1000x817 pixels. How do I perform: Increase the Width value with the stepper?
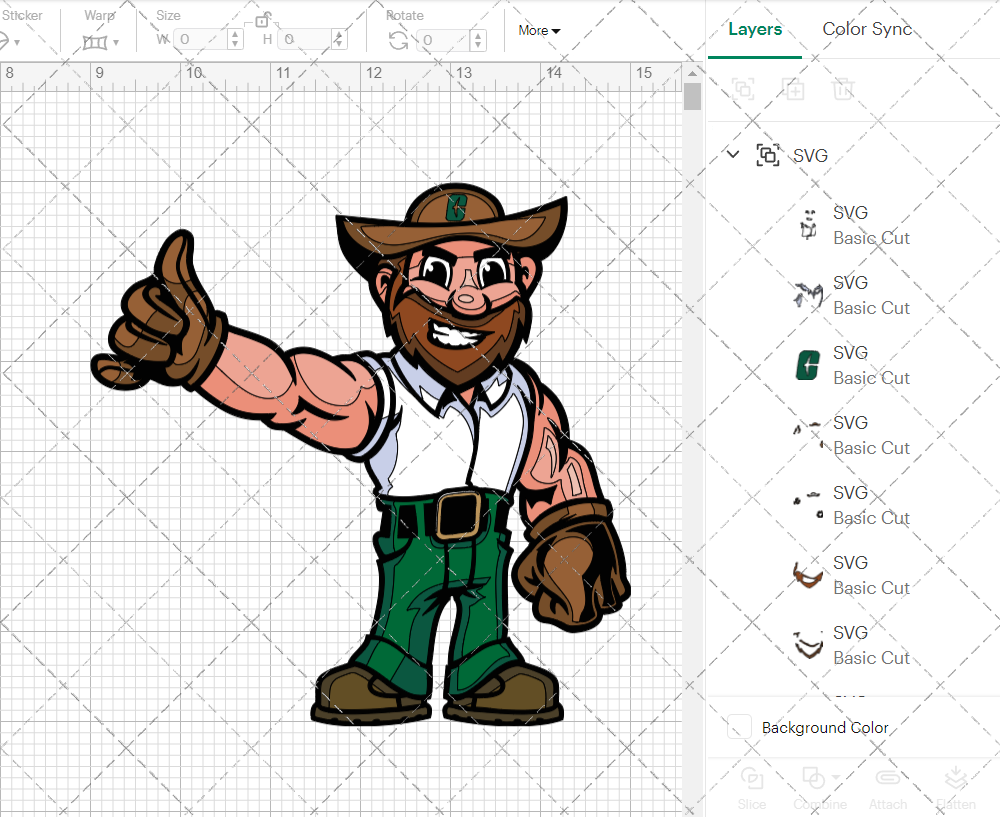click(235, 34)
